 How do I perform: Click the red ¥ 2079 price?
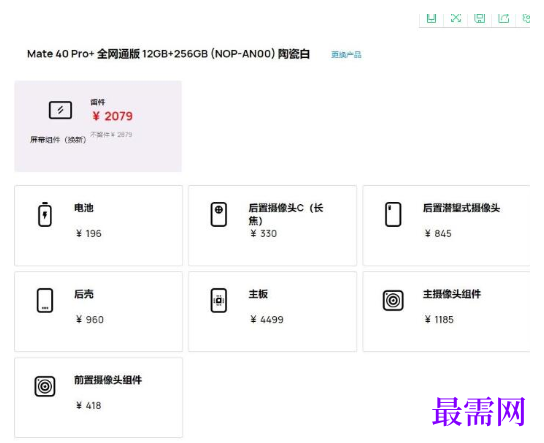[x=112, y=116]
